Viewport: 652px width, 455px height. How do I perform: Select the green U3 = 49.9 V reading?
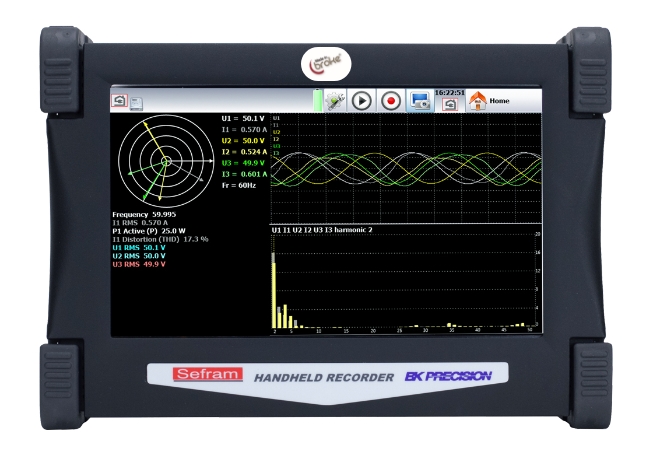click(x=242, y=163)
